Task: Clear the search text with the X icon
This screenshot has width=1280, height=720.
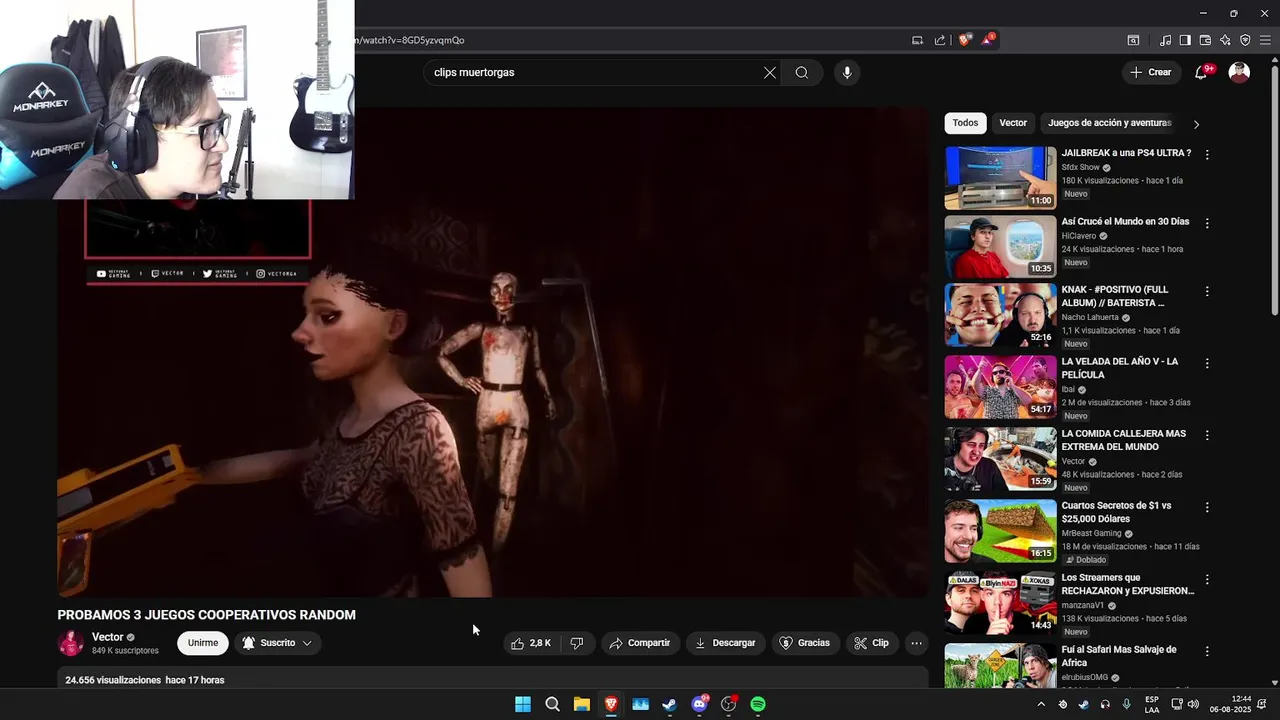Action: [770, 72]
